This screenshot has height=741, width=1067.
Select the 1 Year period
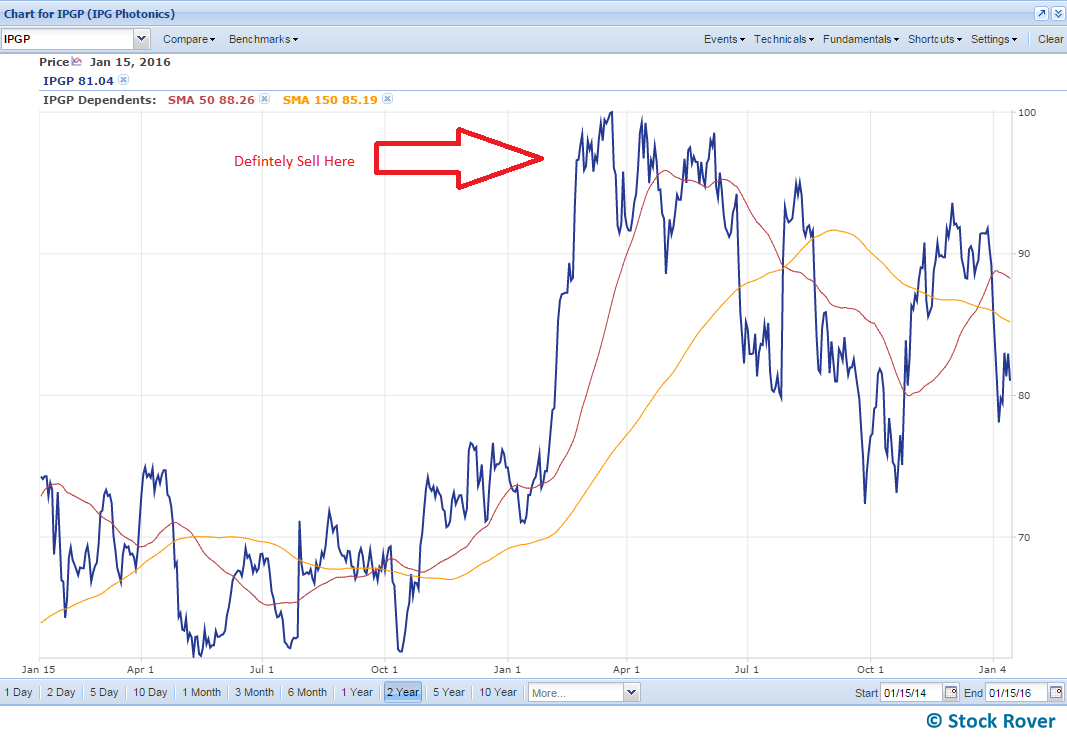pyautogui.click(x=357, y=692)
